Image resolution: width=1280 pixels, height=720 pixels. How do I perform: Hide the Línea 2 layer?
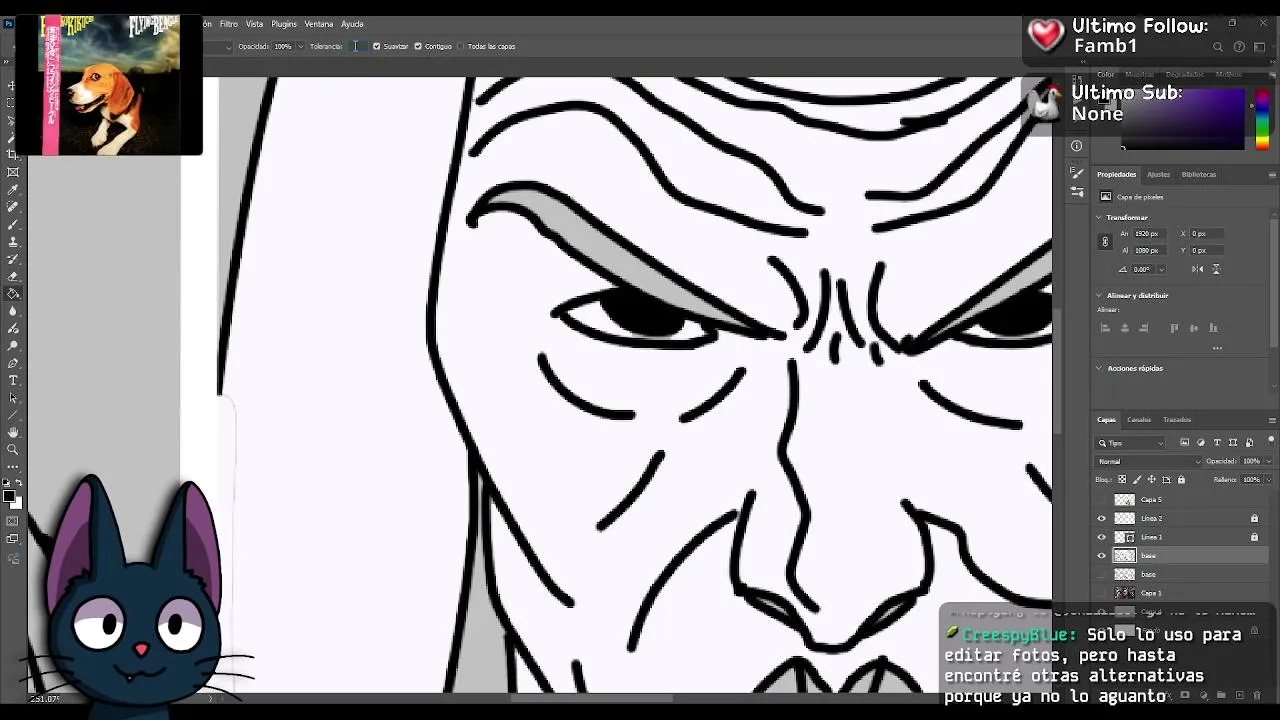click(1102, 518)
